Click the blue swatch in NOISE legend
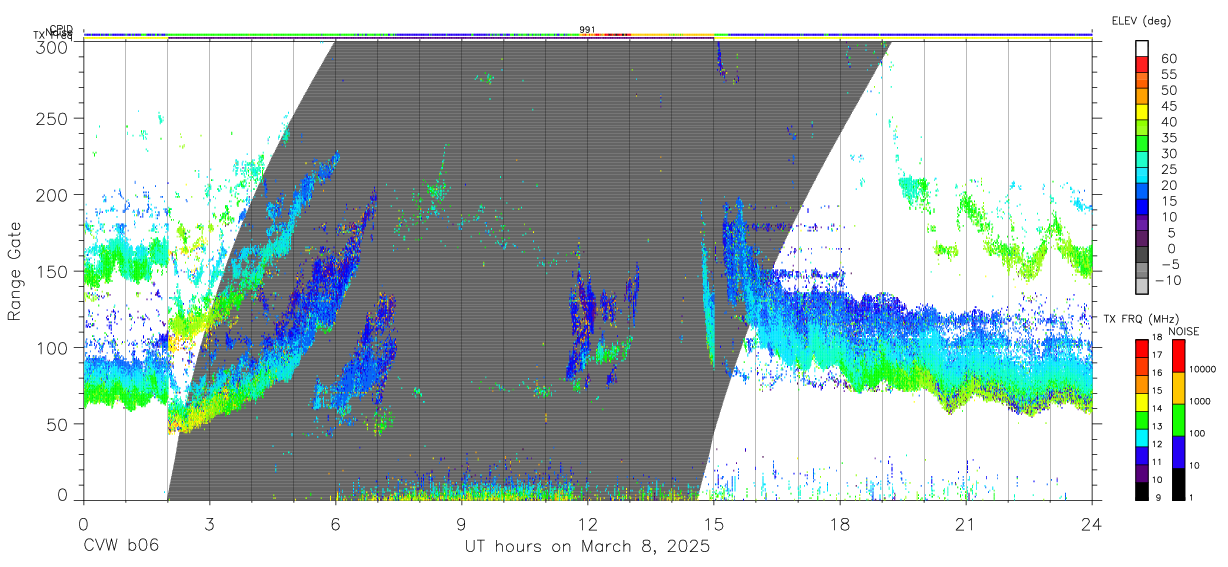Image resolution: width=1228 pixels, height=567 pixels. click(x=1177, y=450)
